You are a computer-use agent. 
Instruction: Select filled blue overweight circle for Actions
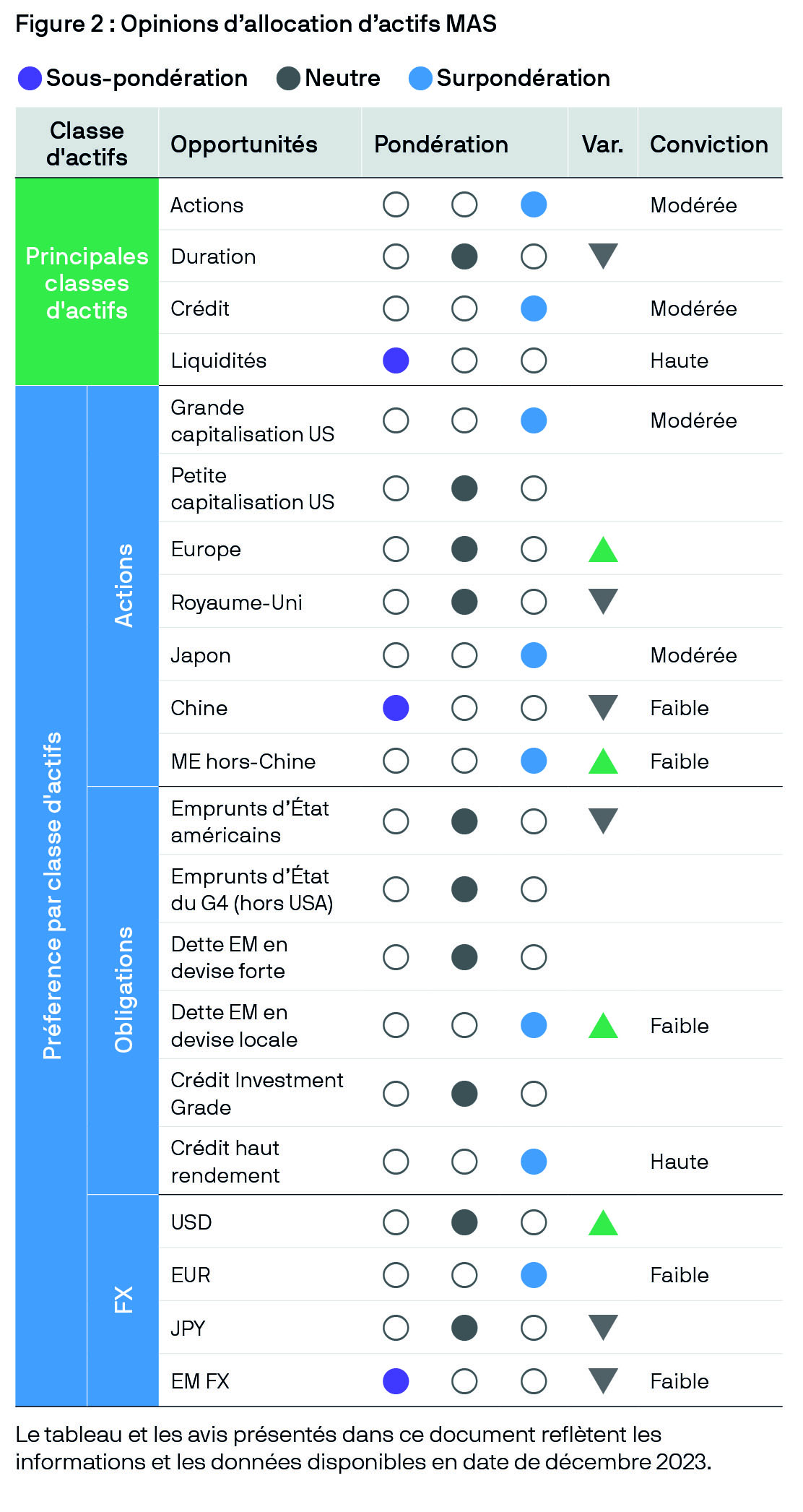point(534,204)
